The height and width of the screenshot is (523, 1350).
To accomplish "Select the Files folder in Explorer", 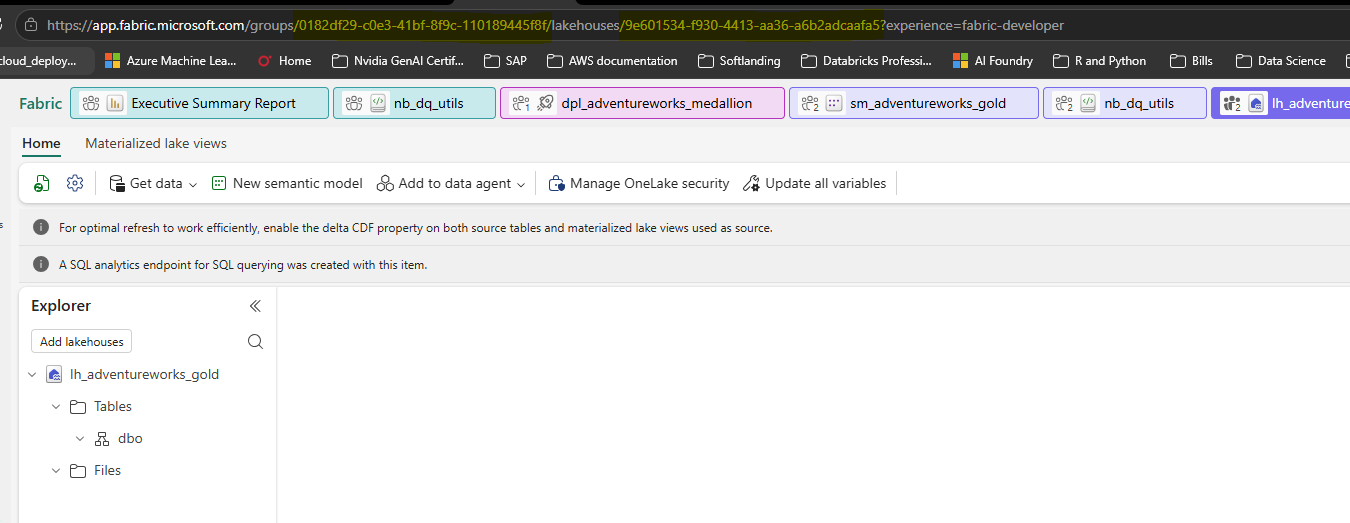I will point(107,471).
